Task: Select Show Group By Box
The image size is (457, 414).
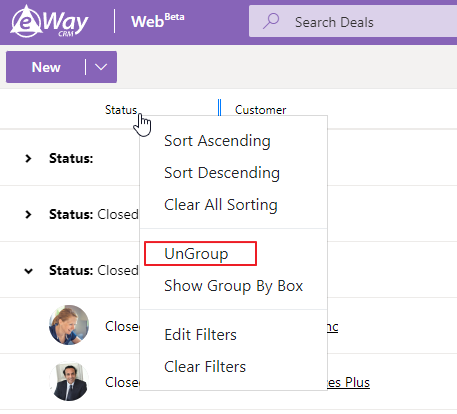Action: pos(233,286)
